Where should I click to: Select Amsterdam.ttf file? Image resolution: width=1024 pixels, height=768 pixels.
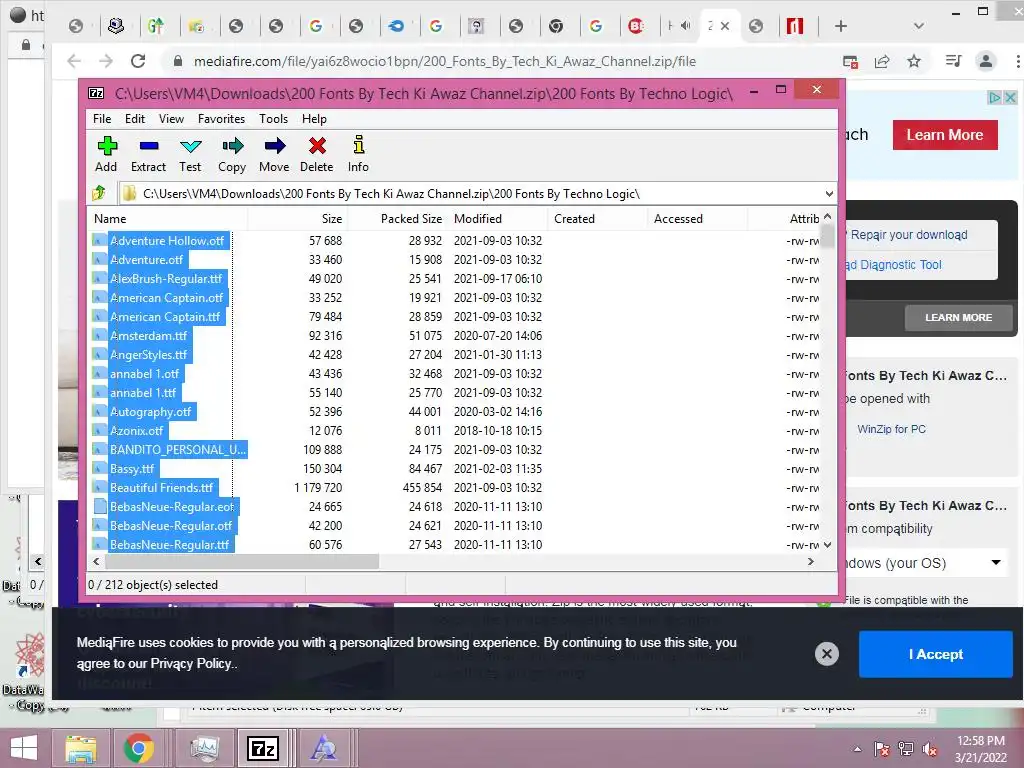(x=148, y=335)
